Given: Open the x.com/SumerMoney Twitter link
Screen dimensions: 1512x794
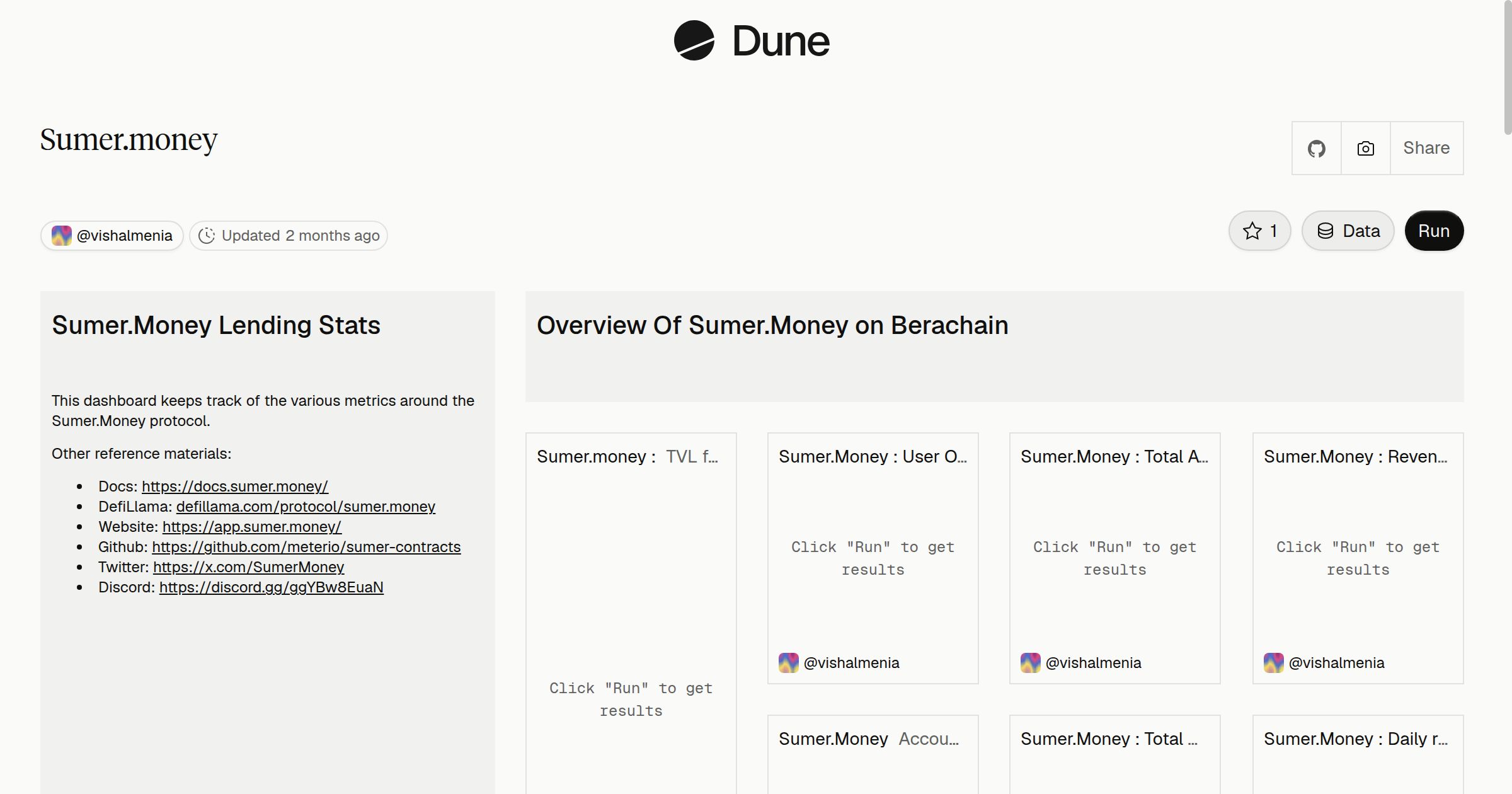Looking at the screenshot, I should point(249,567).
